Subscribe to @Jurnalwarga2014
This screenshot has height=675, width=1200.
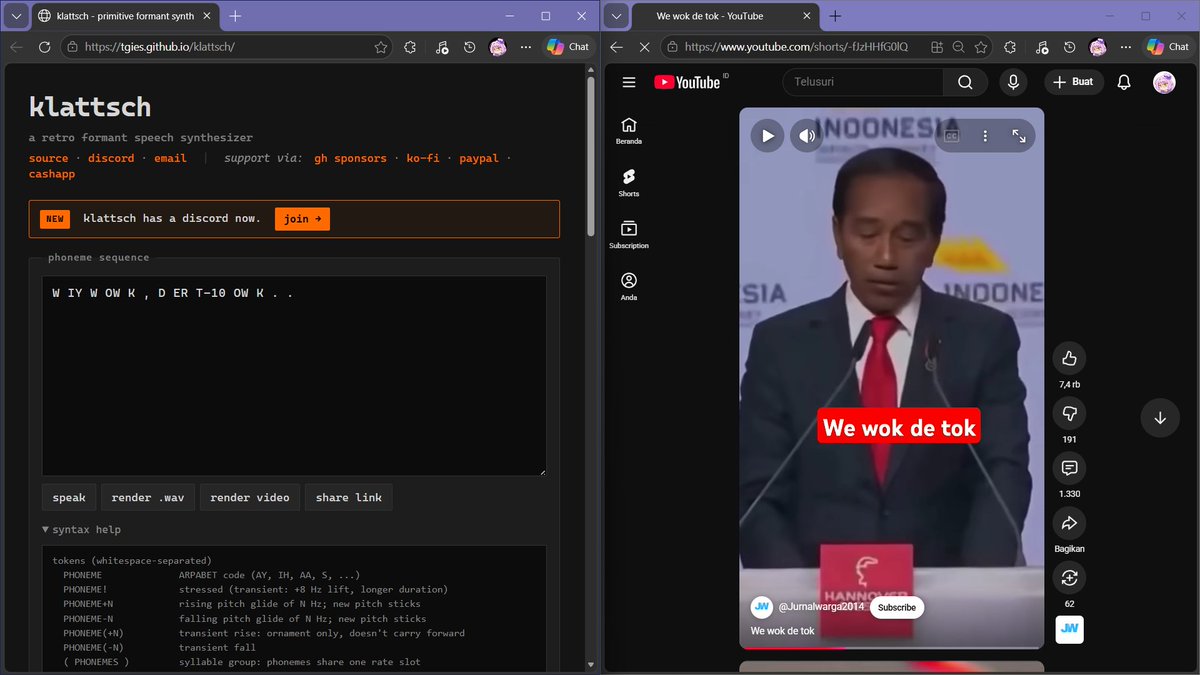click(x=896, y=607)
